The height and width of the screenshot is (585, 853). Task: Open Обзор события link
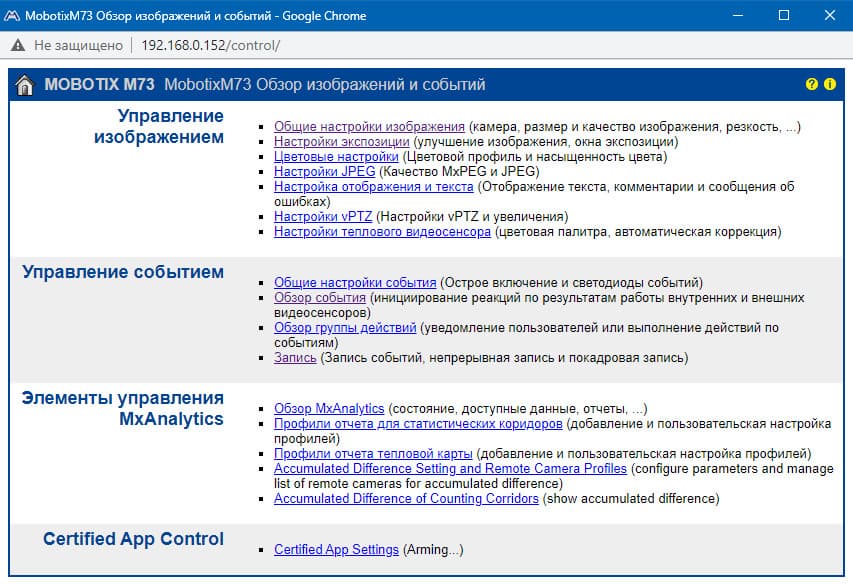click(x=320, y=298)
